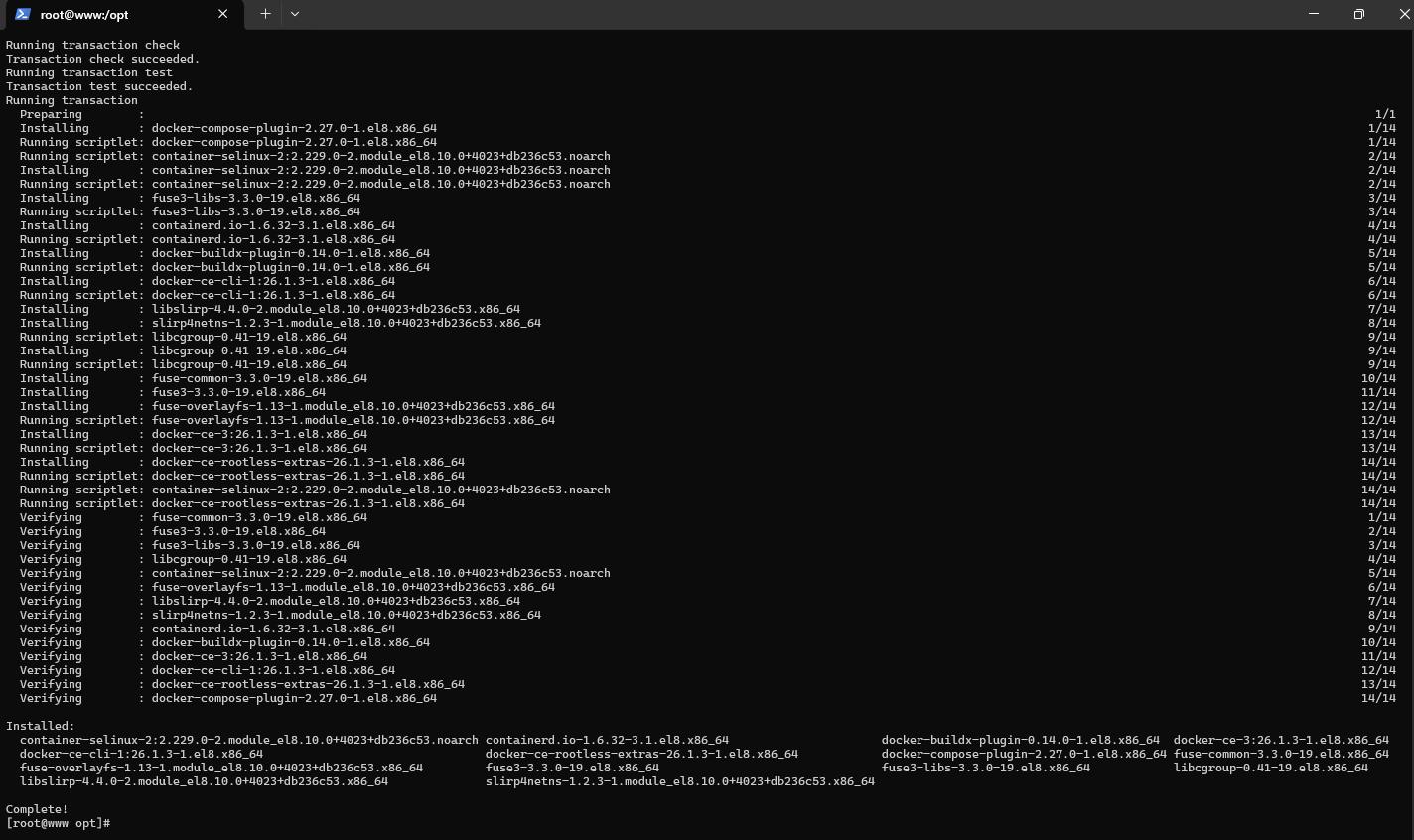Click Verifying libcgroup-0.41-19 line
Viewport: 1414px width, 840px height.
(x=707, y=559)
